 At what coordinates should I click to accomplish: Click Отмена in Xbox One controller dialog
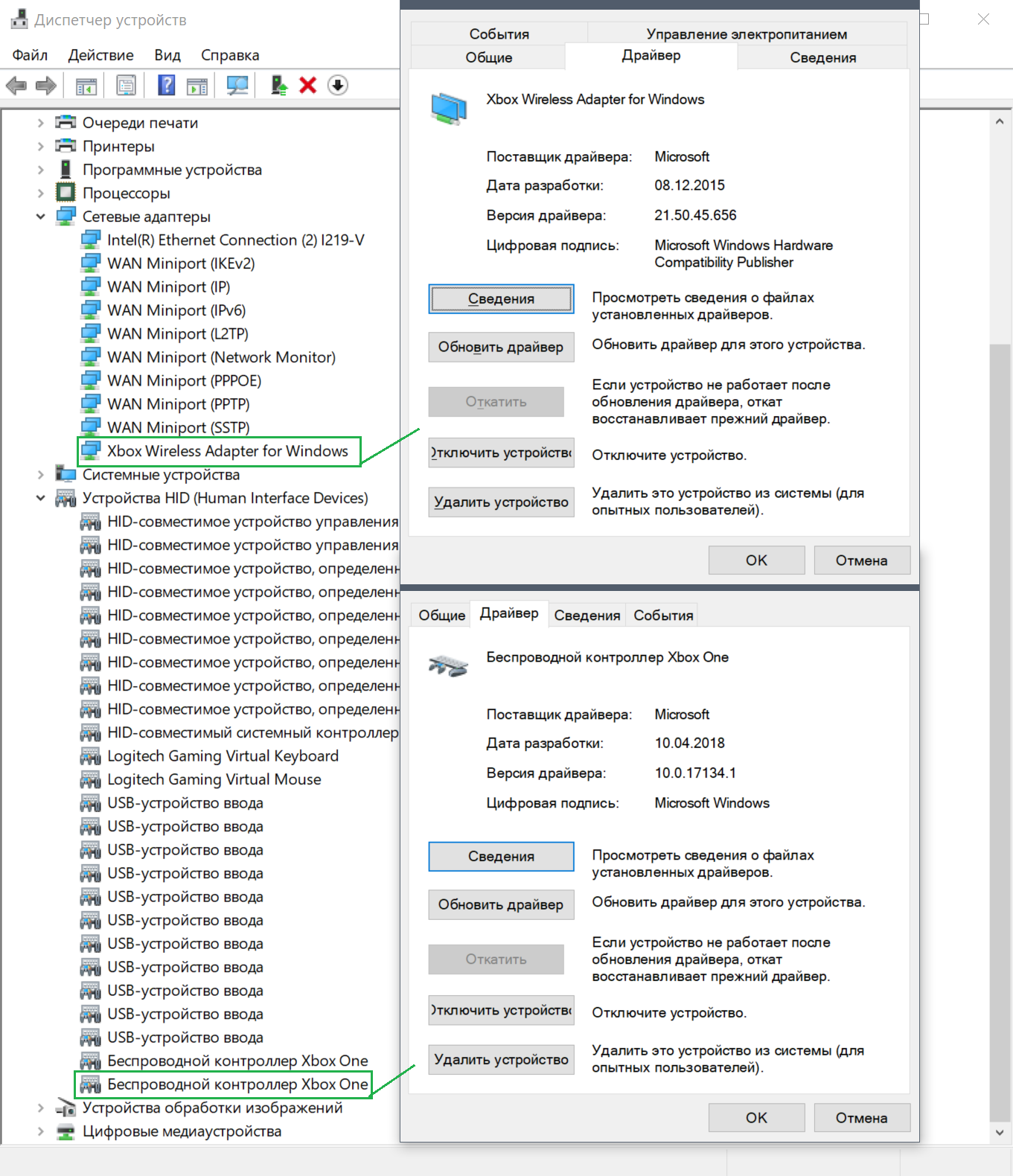tap(861, 1118)
